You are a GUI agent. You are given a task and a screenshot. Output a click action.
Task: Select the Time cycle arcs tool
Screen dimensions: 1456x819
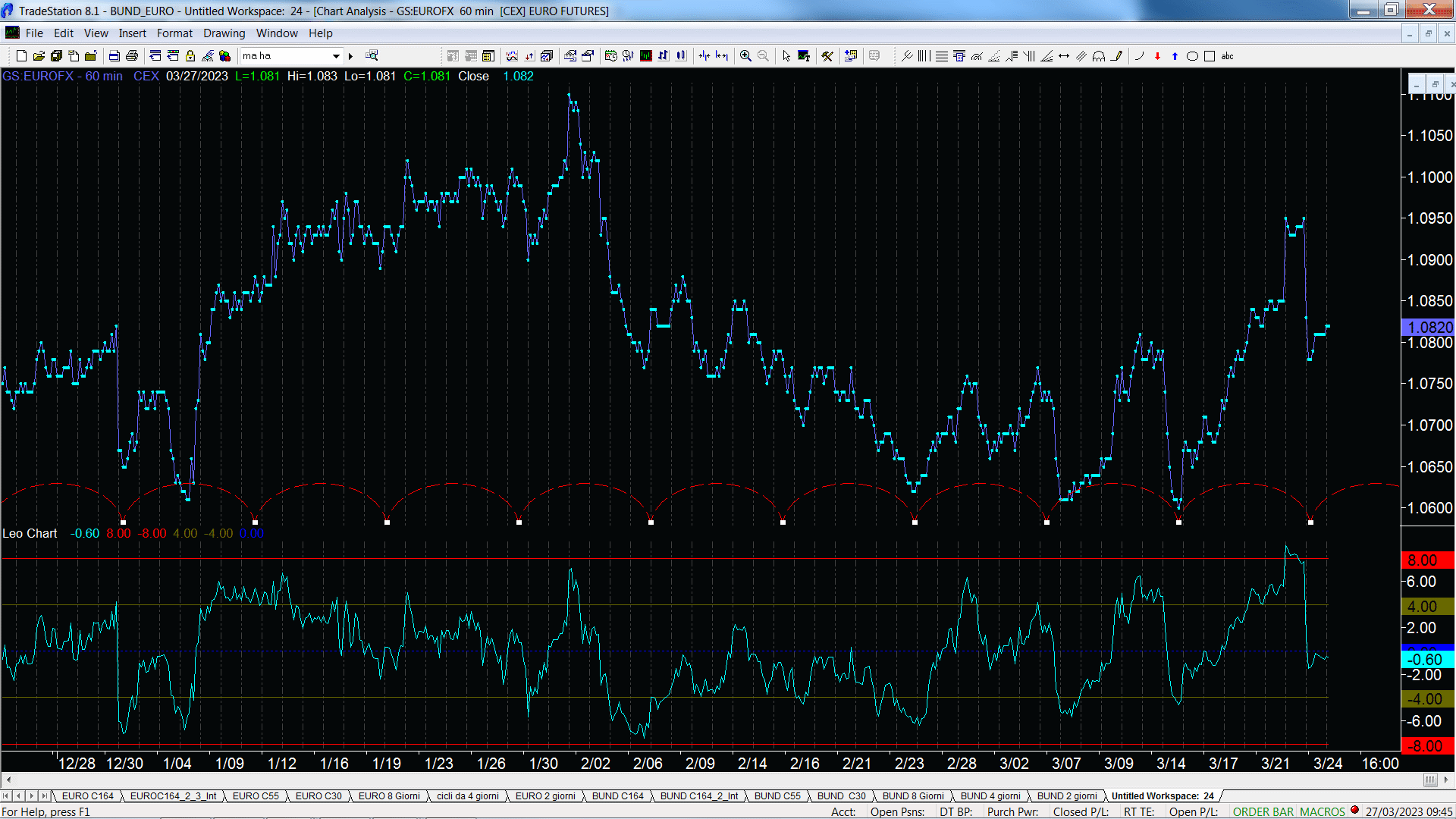pos(1099,56)
